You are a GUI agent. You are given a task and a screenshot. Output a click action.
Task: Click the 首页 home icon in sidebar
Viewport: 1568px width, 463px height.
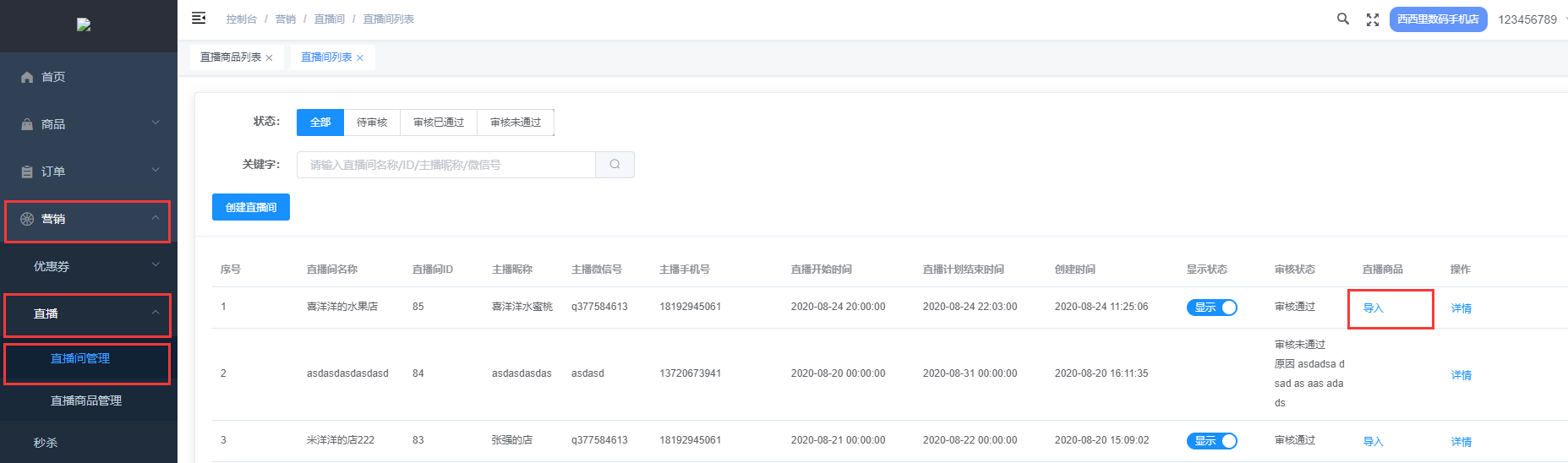[x=27, y=77]
